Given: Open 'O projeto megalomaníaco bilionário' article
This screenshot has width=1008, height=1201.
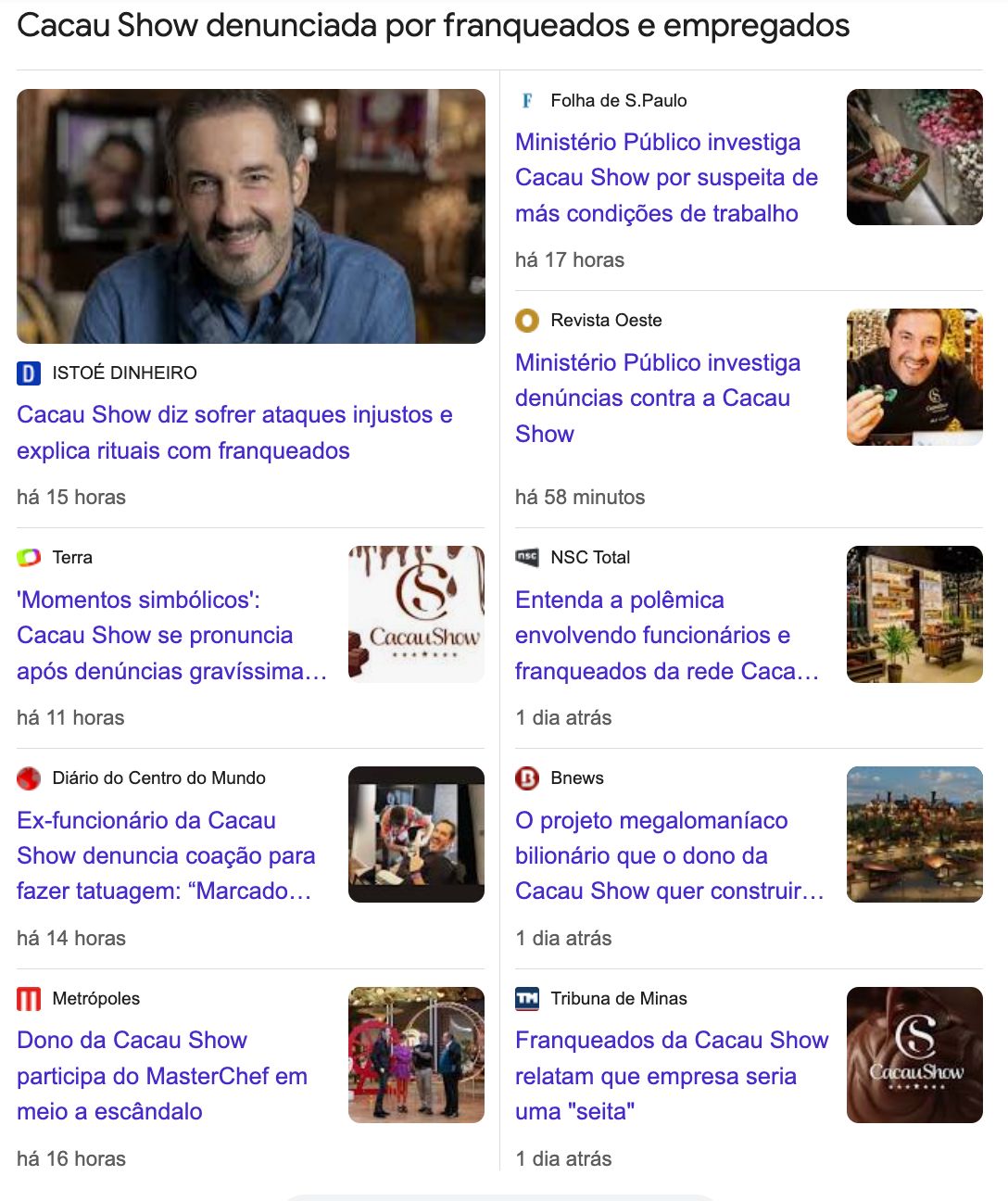Looking at the screenshot, I should (668, 856).
